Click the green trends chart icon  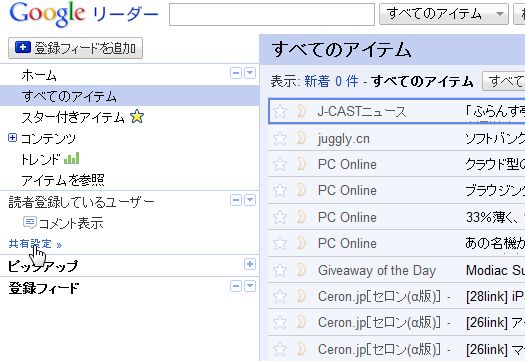click(x=72, y=158)
